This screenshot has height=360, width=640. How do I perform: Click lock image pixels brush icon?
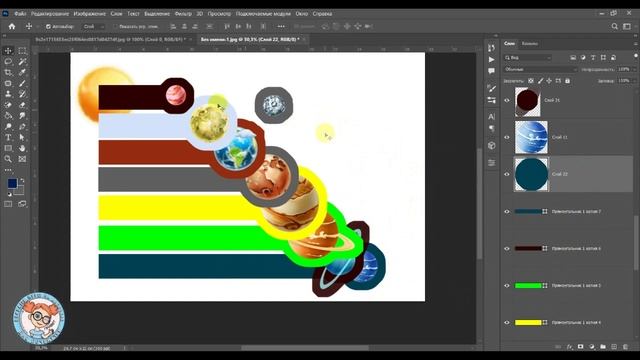click(x=540, y=81)
